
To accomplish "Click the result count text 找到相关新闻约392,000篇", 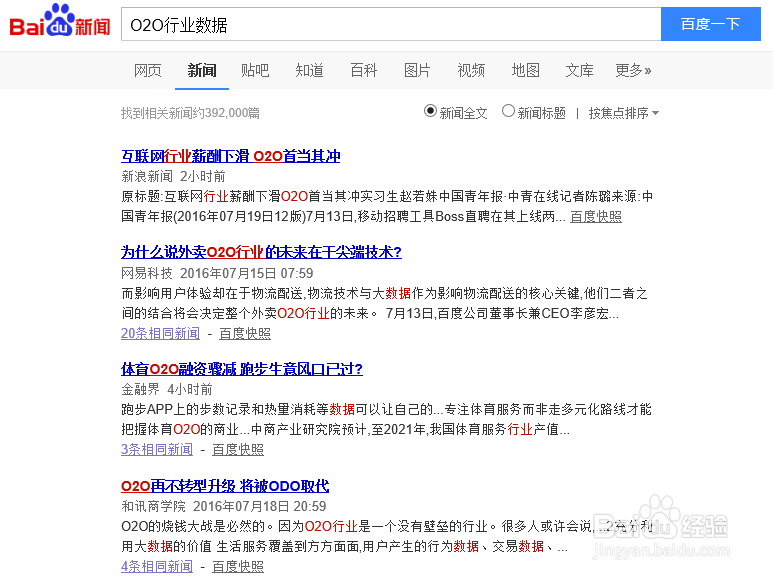I will pyautogui.click(x=190, y=113).
